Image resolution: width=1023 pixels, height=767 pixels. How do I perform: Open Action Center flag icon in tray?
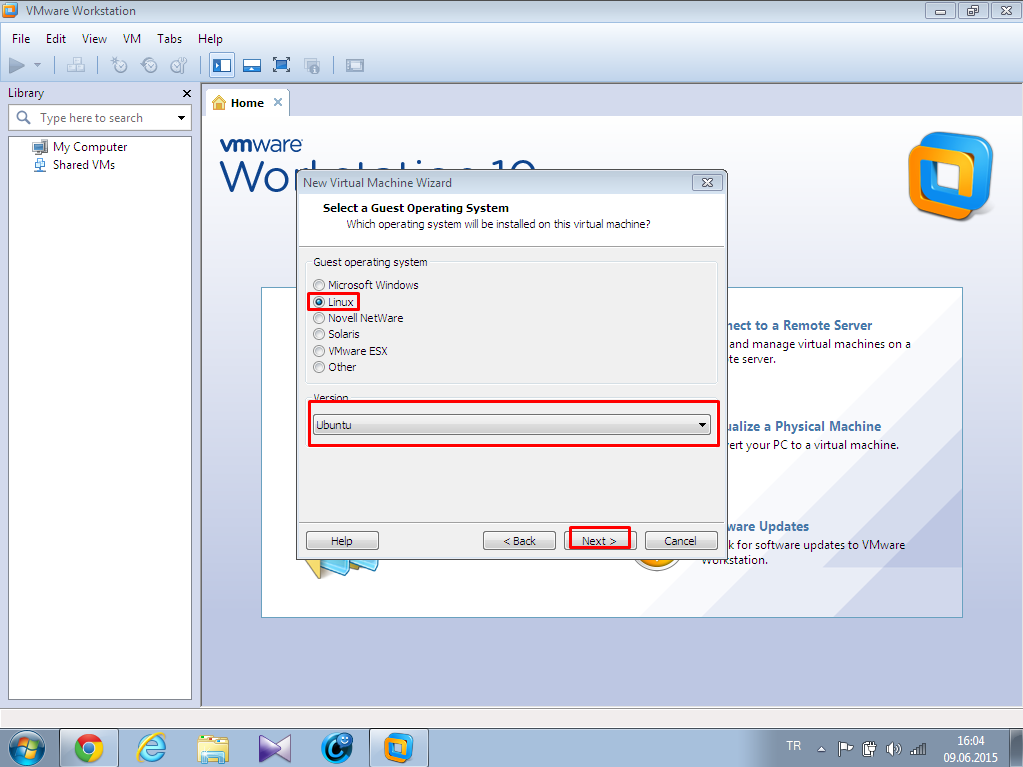(845, 749)
